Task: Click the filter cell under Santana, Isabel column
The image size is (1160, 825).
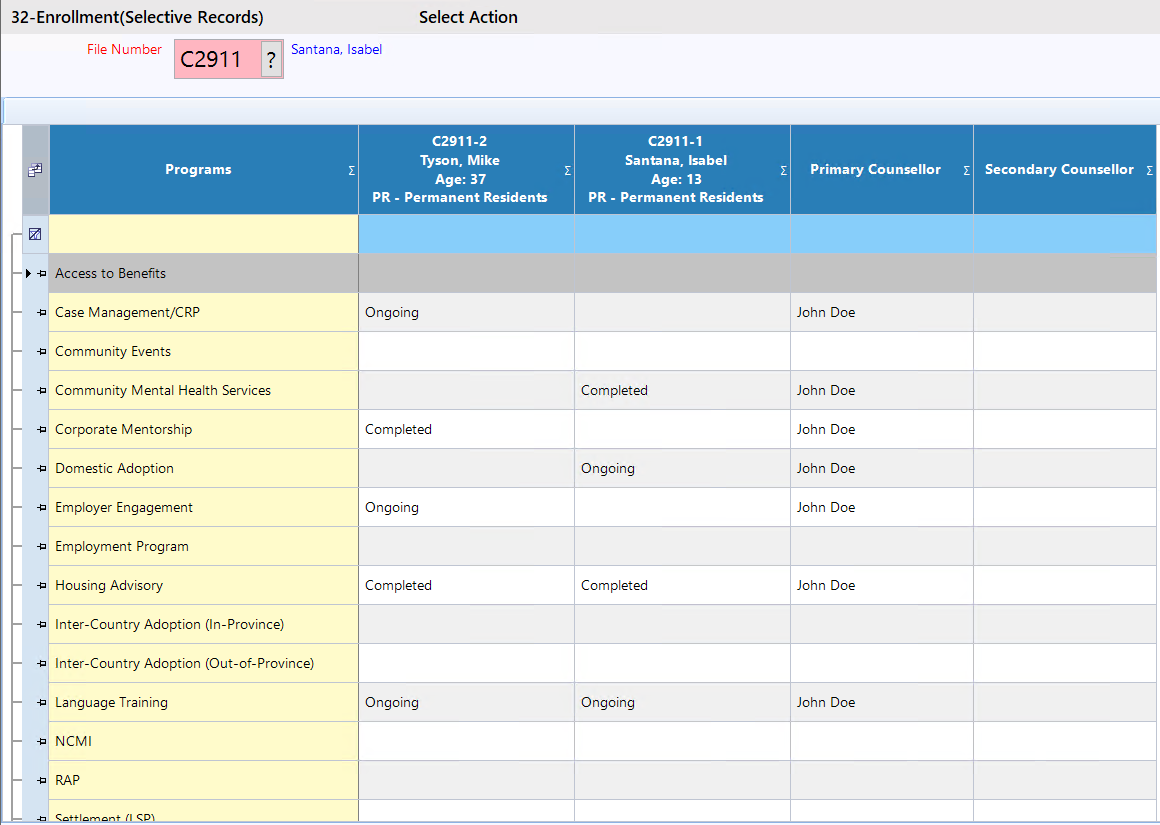Action: pyautogui.click(x=683, y=235)
